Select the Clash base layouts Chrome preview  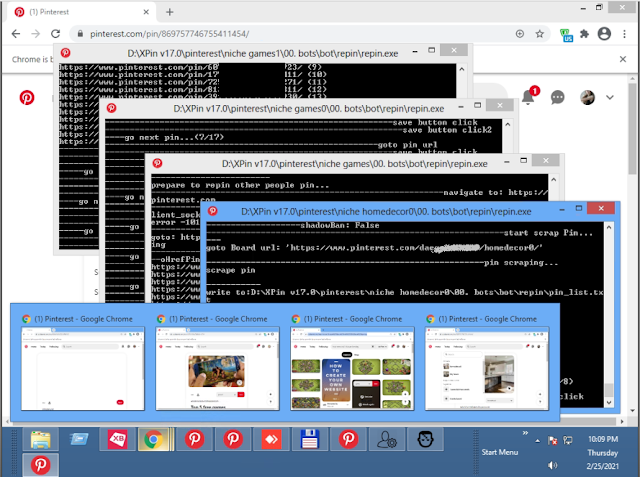[x=352, y=368]
